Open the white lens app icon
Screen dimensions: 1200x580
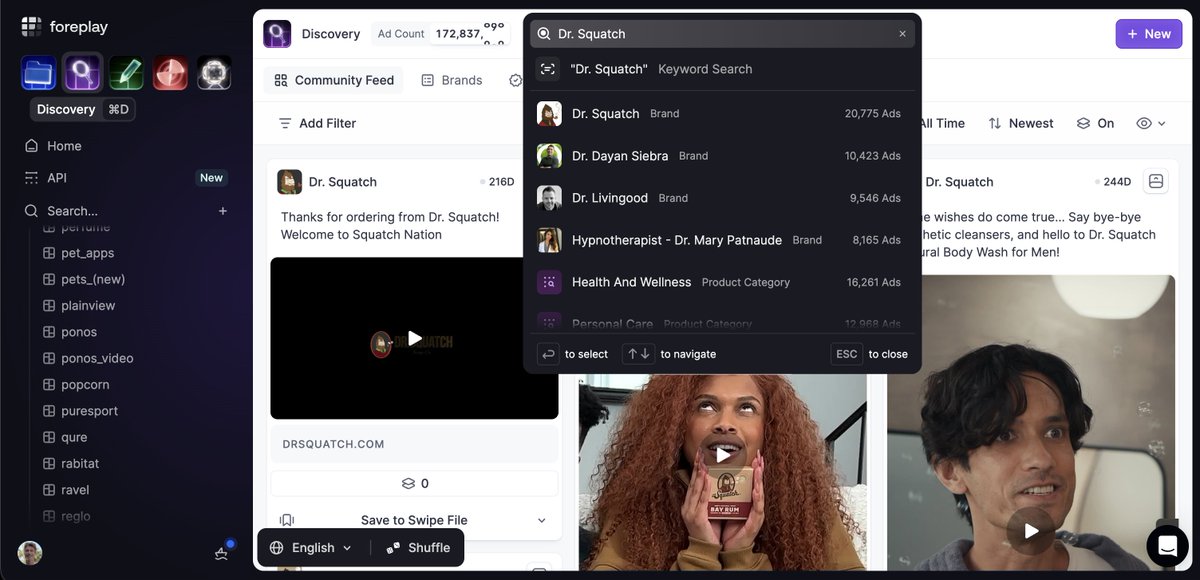[x=214, y=73]
